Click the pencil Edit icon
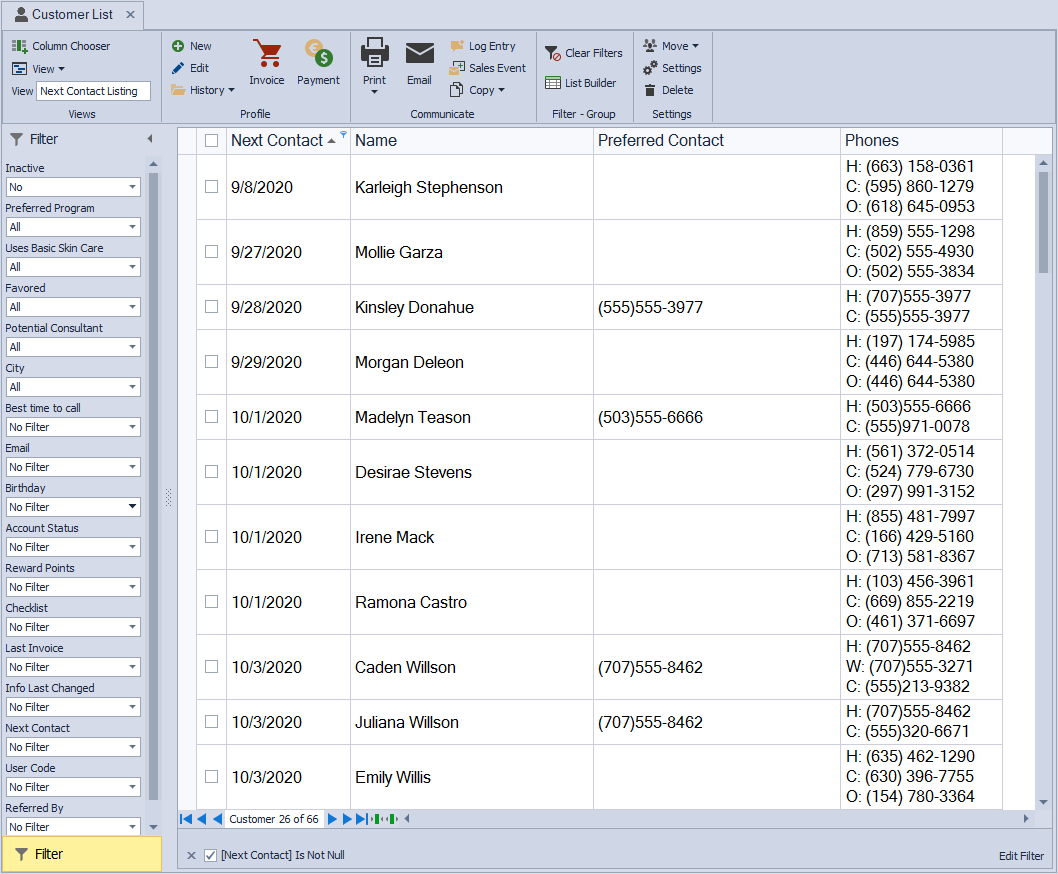Image resolution: width=1058 pixels, height=874 pixels. click(177, 68)
